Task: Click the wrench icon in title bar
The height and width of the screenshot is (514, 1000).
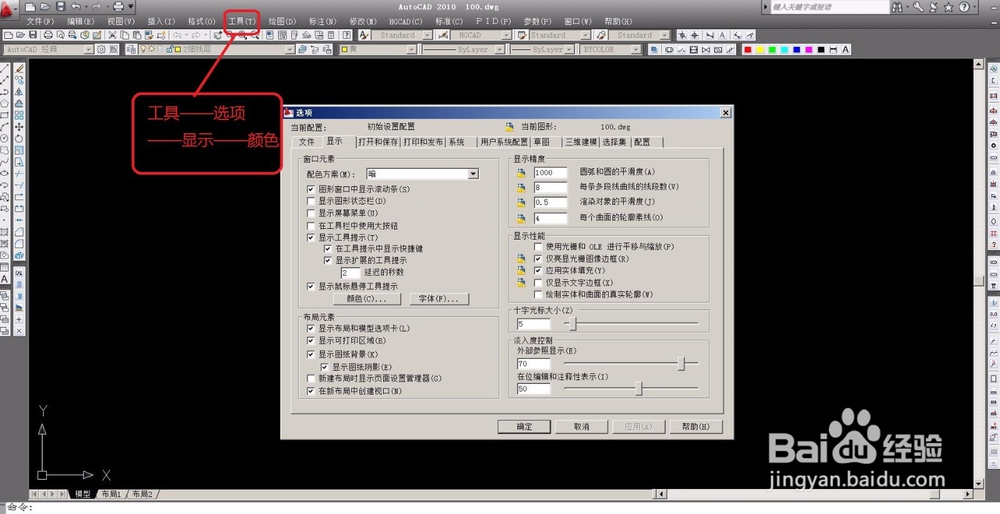Action: click(918, 7)
